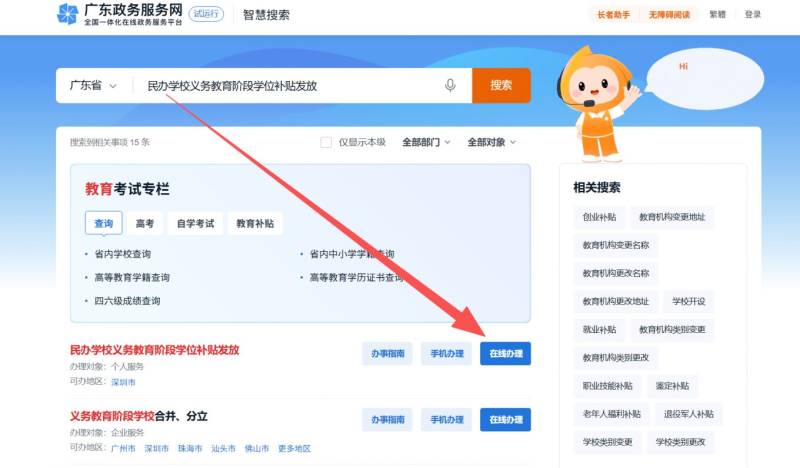Click the Guangdong government service logo icon
Viewport: 800px width, 468px height.
pyautogui.click(x=67, y=14)
